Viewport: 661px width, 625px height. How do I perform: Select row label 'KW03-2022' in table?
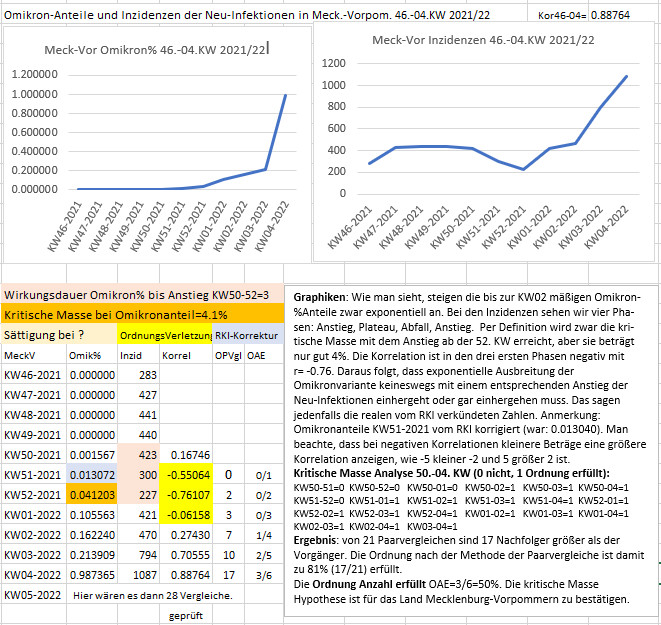[34, 555]
